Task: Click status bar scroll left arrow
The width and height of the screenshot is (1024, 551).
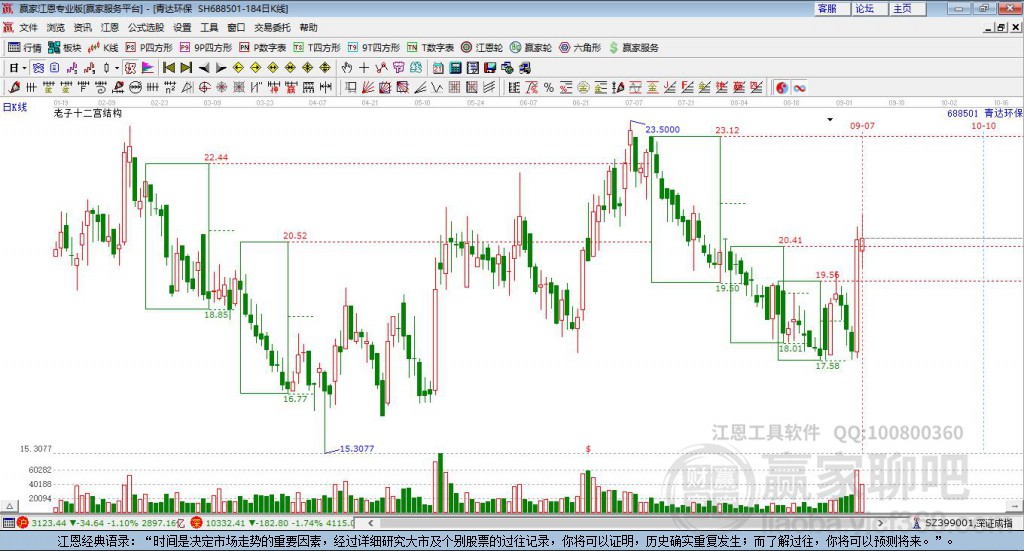Action: point(370,523)
